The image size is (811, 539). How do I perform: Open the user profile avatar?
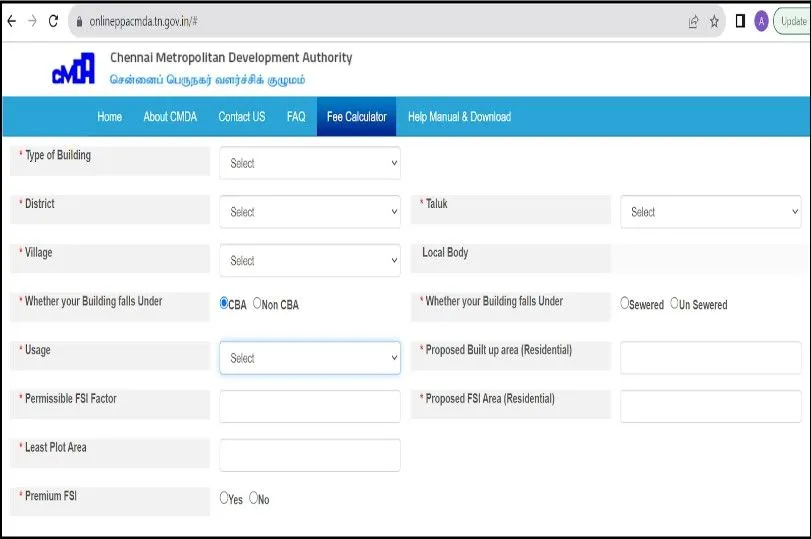[761, 21]
